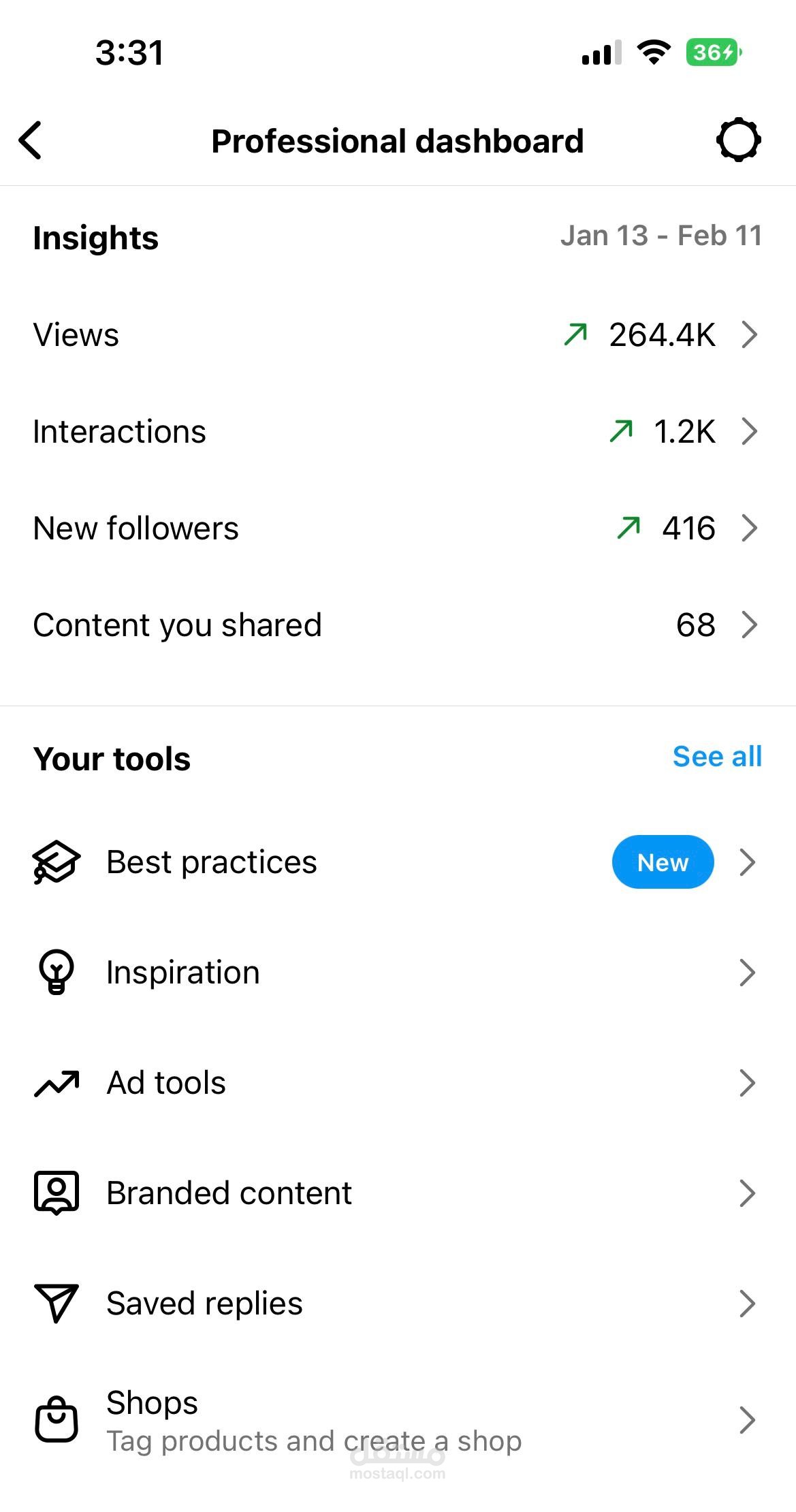Viewport: 796px width, 1512px height.
Task: Tap the Branded content person icon
Action: point(57,1193)
